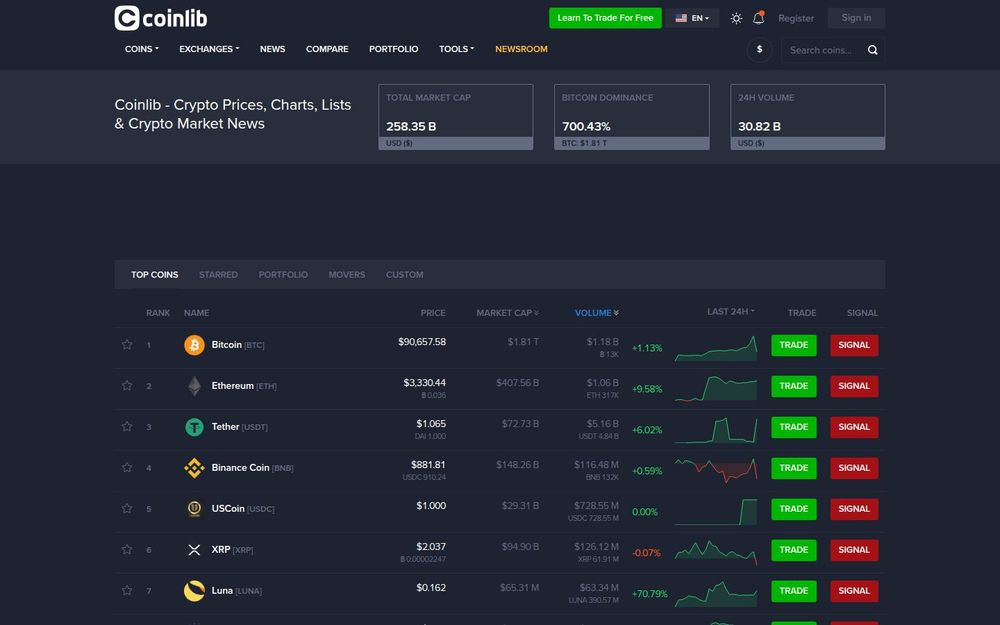The height and width of the screenshot is (625, 1000).
Task: Star XRP as a favorite
Action: point(127,549)
